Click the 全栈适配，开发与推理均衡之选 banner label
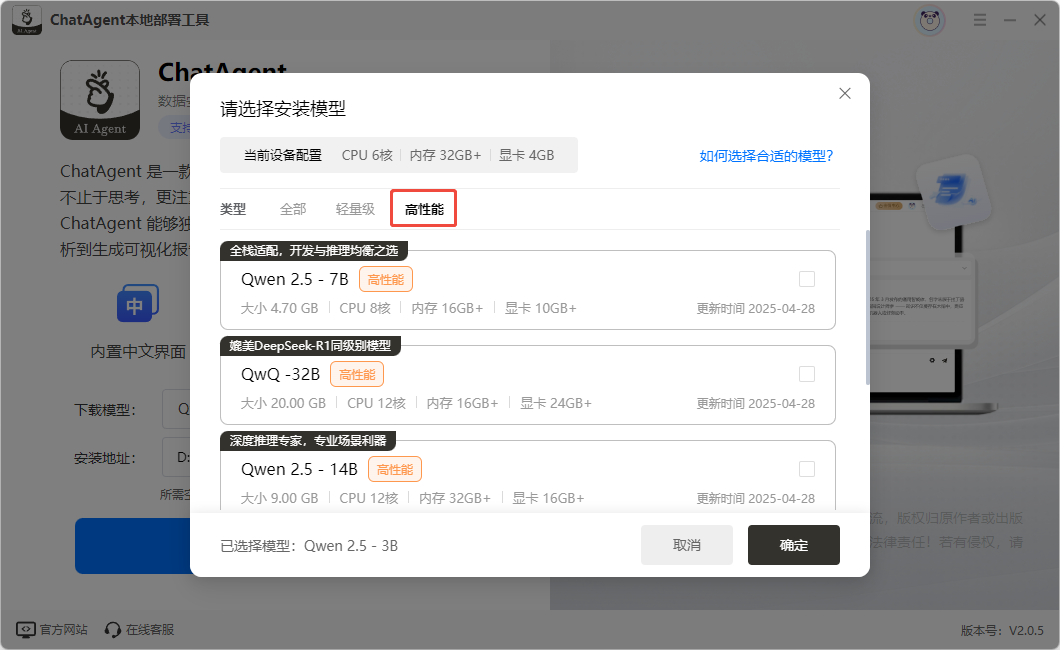The height and width of the screenshot is (650, 1060). coord(314,251)
